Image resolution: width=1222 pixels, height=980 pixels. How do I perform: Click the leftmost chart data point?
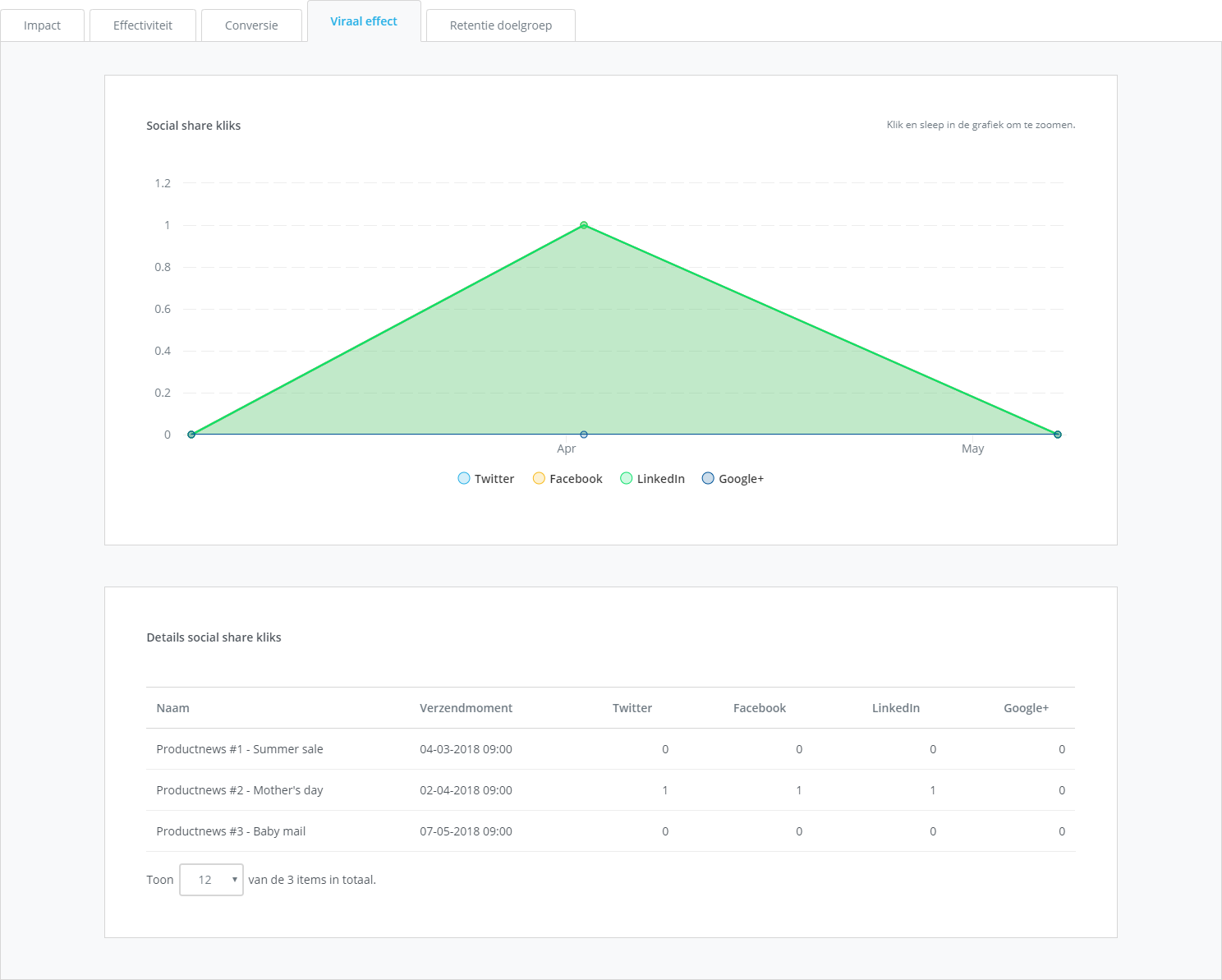[191, 435]
